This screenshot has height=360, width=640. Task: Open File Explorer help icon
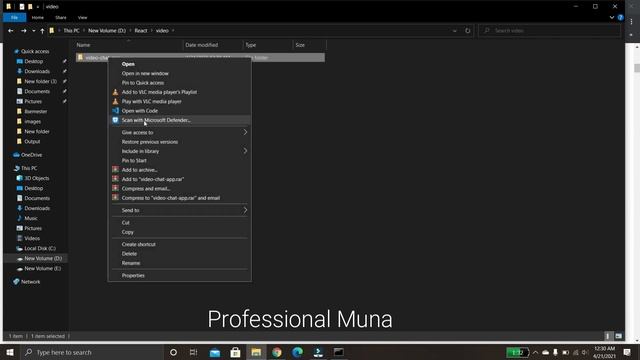point(620,18)
